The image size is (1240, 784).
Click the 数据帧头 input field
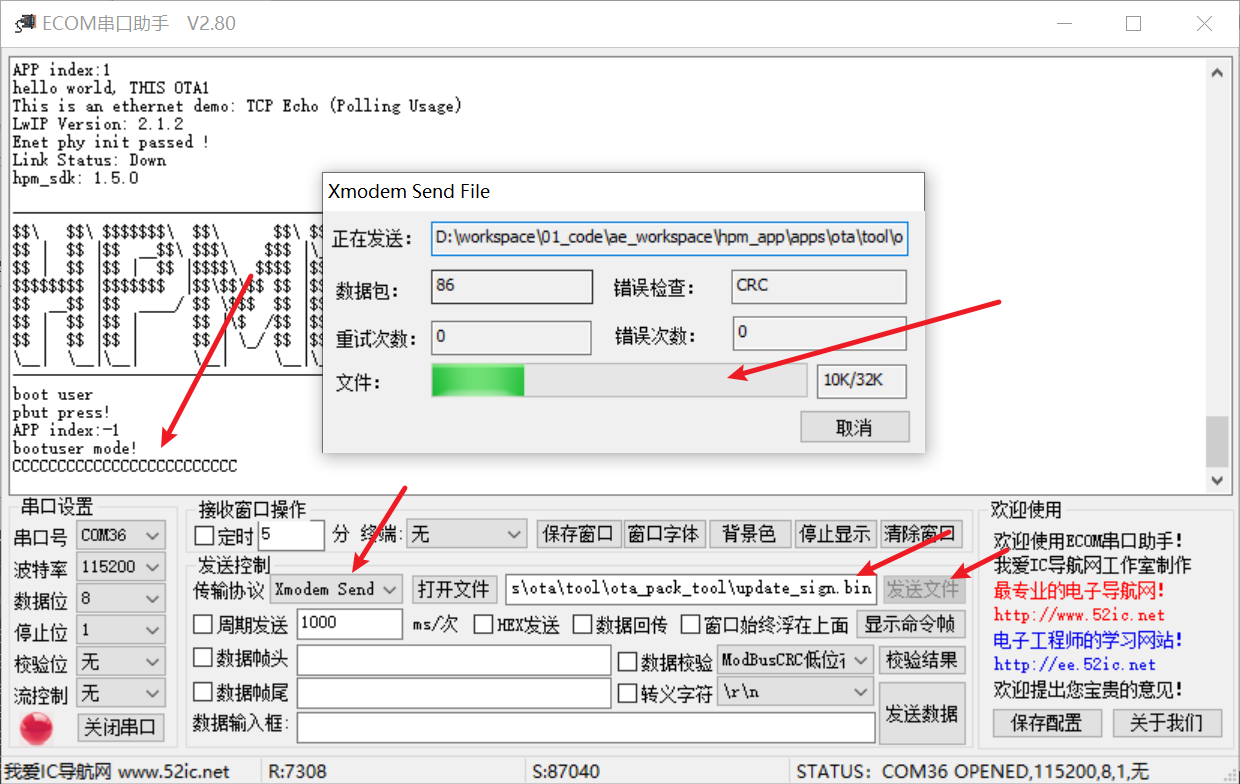click(454, 661)
